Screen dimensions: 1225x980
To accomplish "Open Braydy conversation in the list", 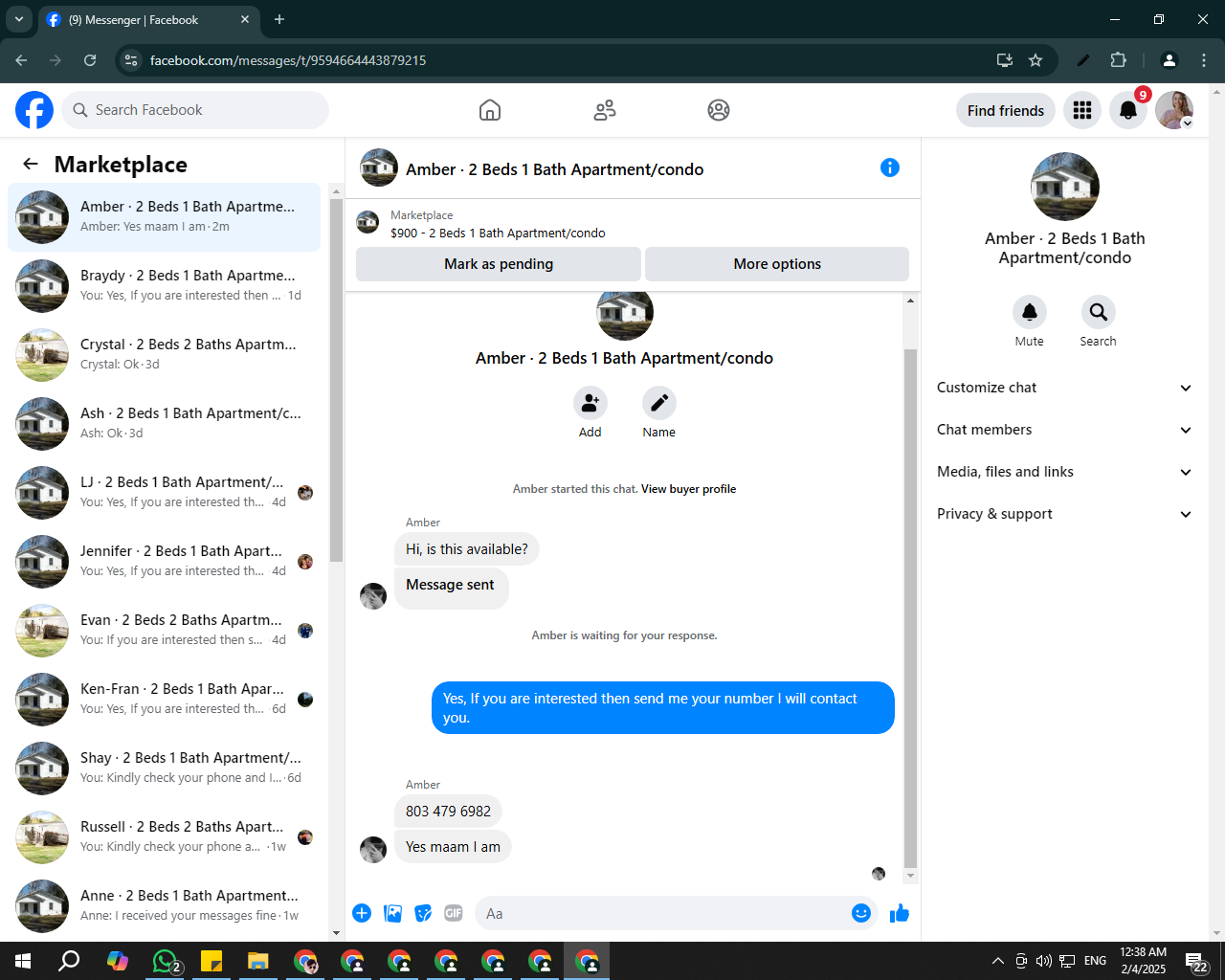I will [164, 286].
